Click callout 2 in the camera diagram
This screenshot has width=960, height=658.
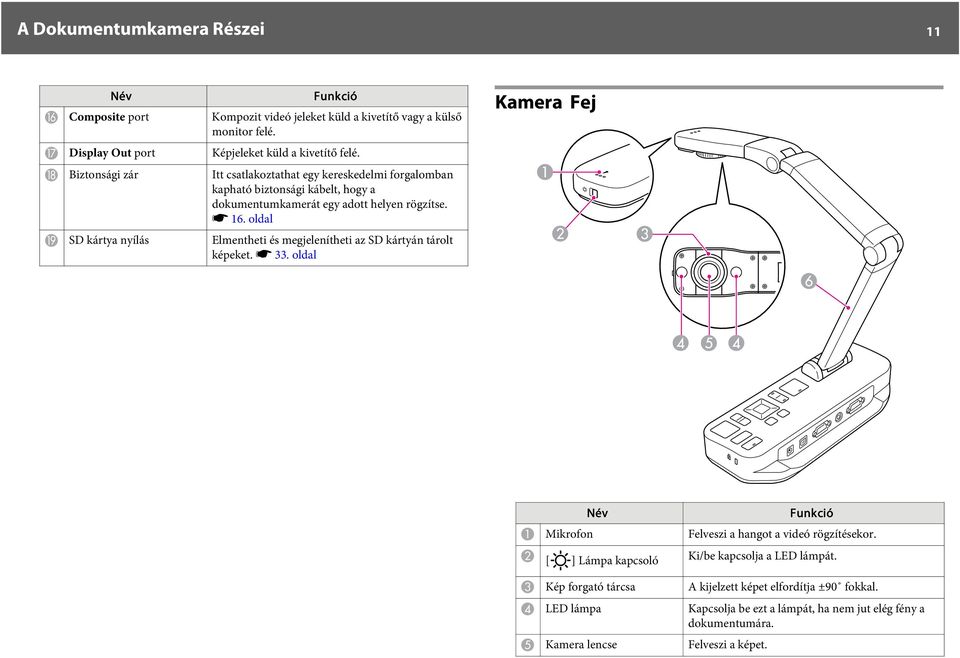[560, 233]
